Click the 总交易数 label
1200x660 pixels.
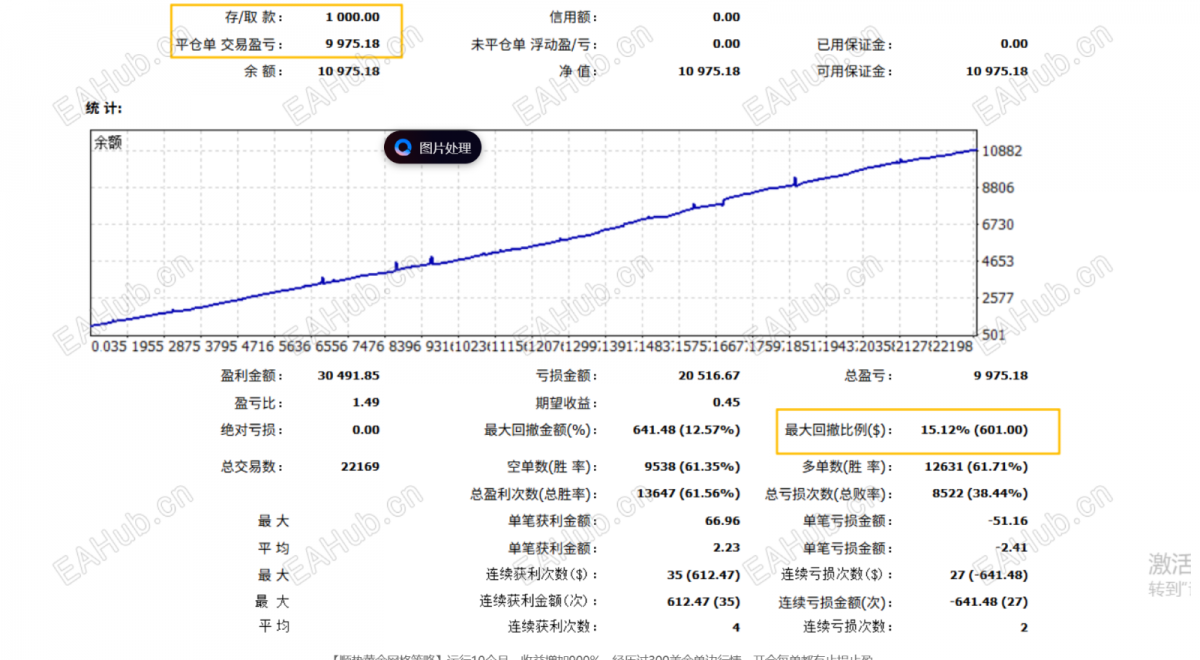click(x=253, y=467)
